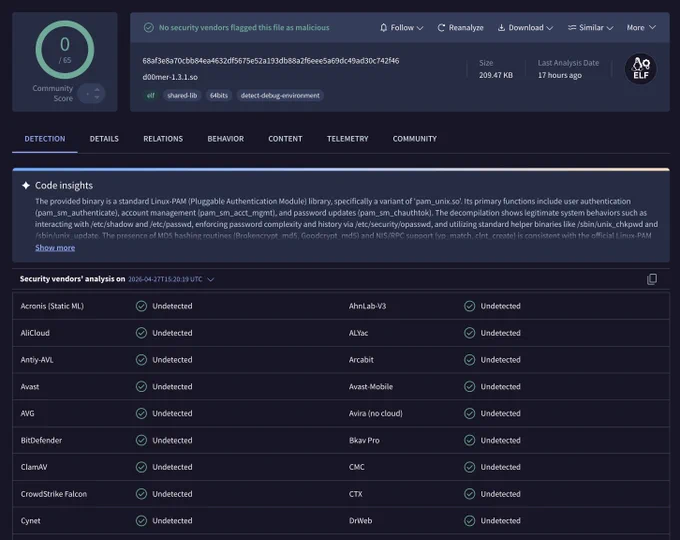680x540 pixels.
Task: Click the AhnLab-V3 undetected checkmark
Action: [x=470, y=306]
